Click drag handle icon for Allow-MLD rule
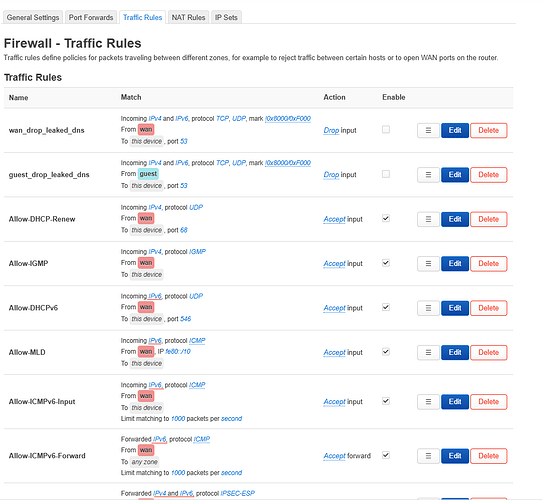Viewport: 542px width, 500px height. point(428,352)
